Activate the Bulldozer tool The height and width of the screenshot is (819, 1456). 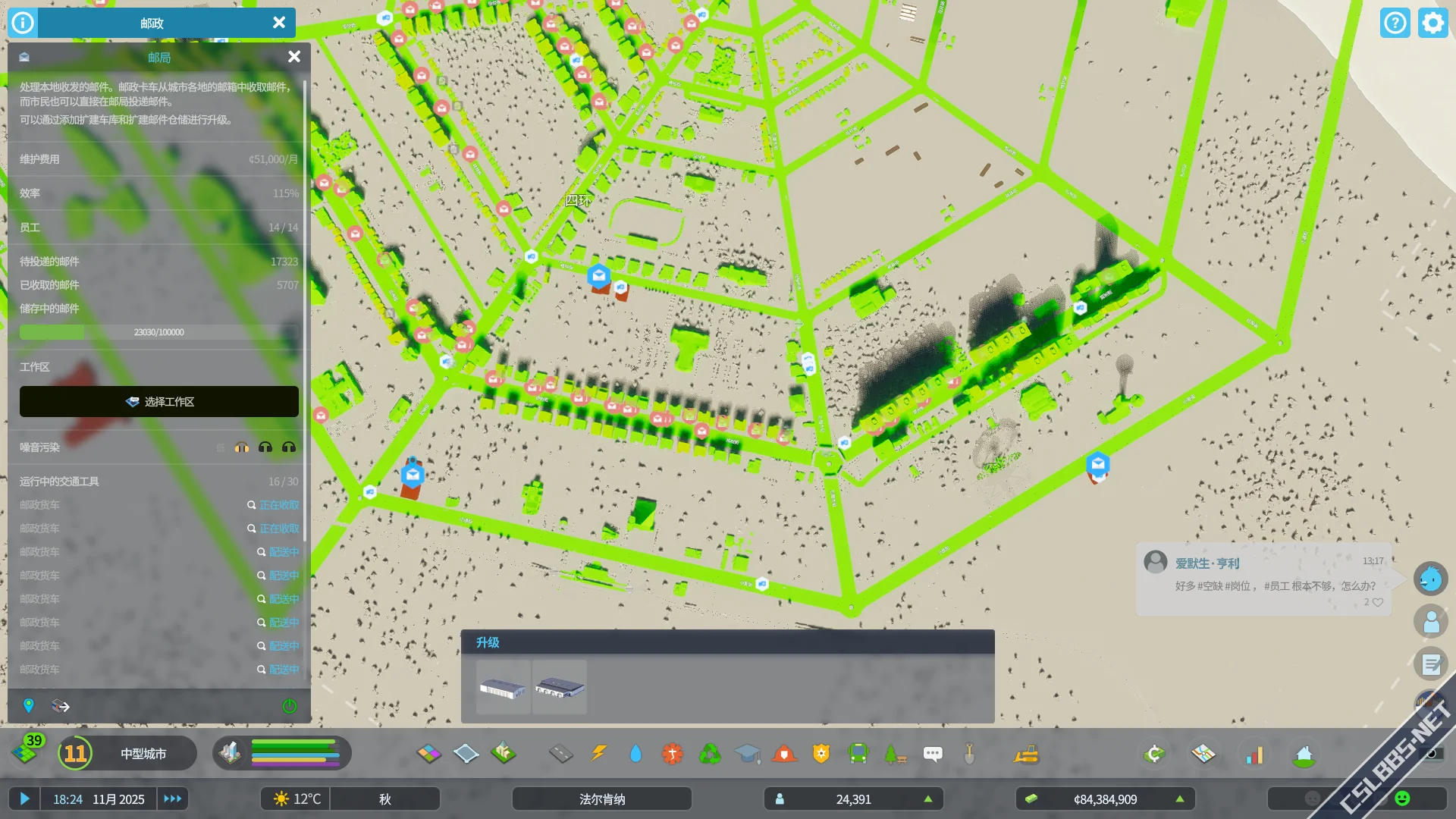click(x=1027, y=754)
